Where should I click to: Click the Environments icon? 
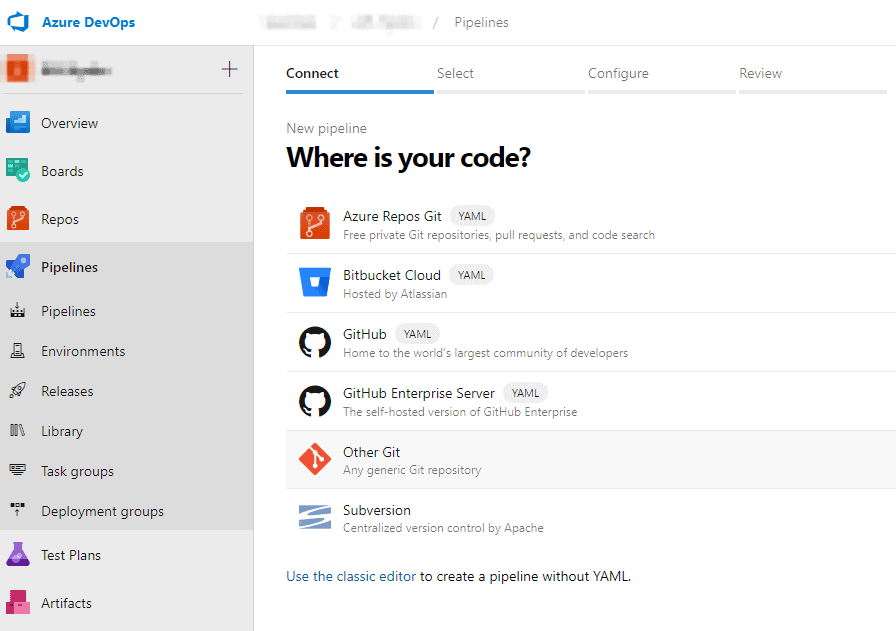click(18, 350)
